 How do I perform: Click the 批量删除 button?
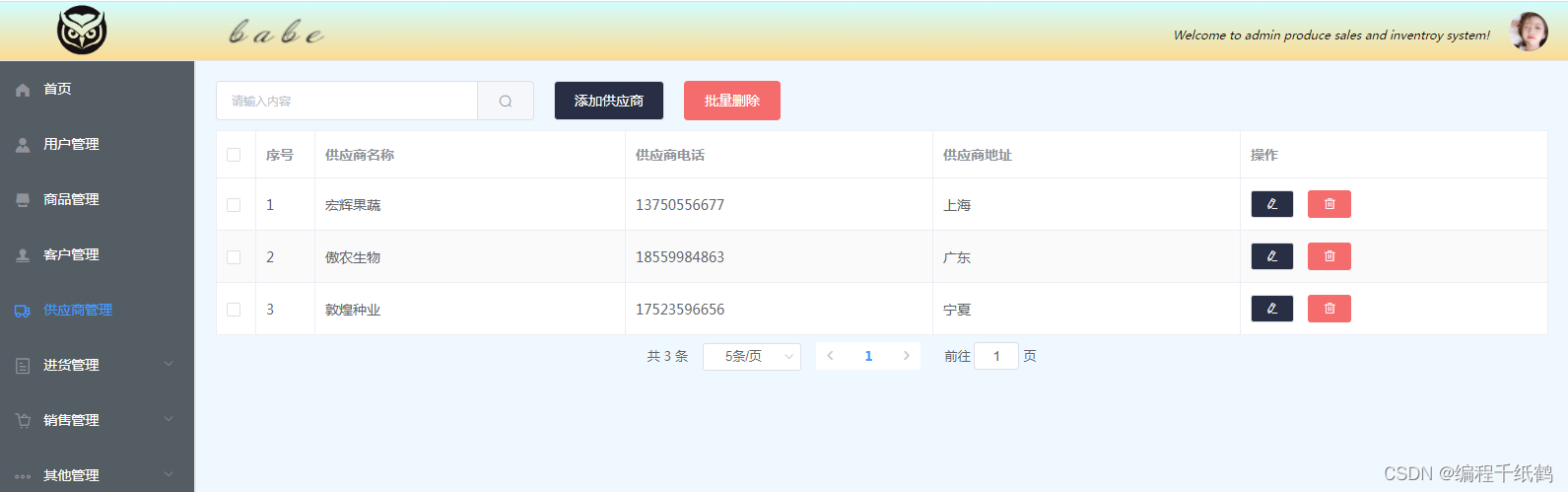[x=732, y=101]
